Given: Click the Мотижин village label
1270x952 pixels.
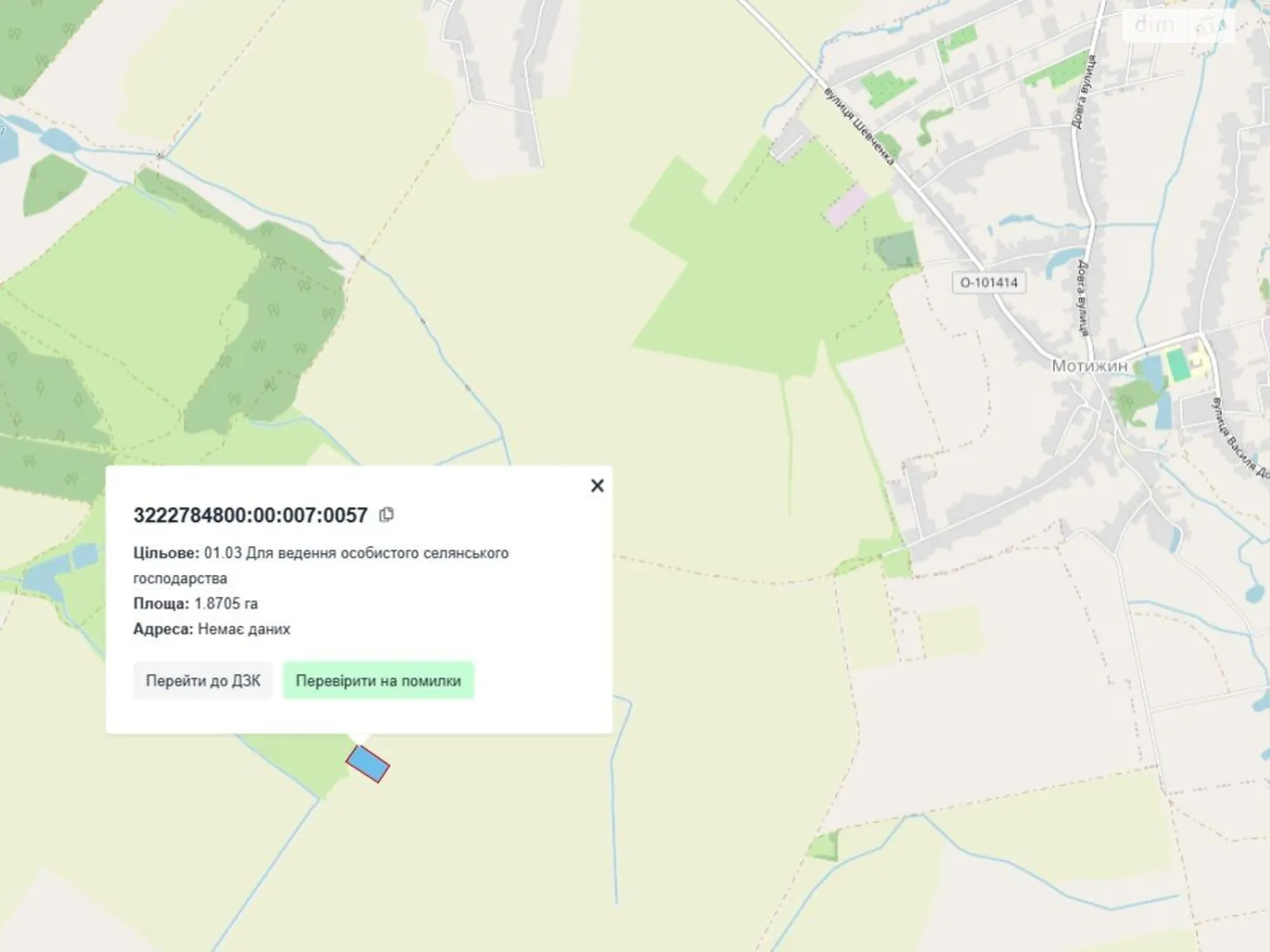Looking at the screenshot, I should [1089, 366].
